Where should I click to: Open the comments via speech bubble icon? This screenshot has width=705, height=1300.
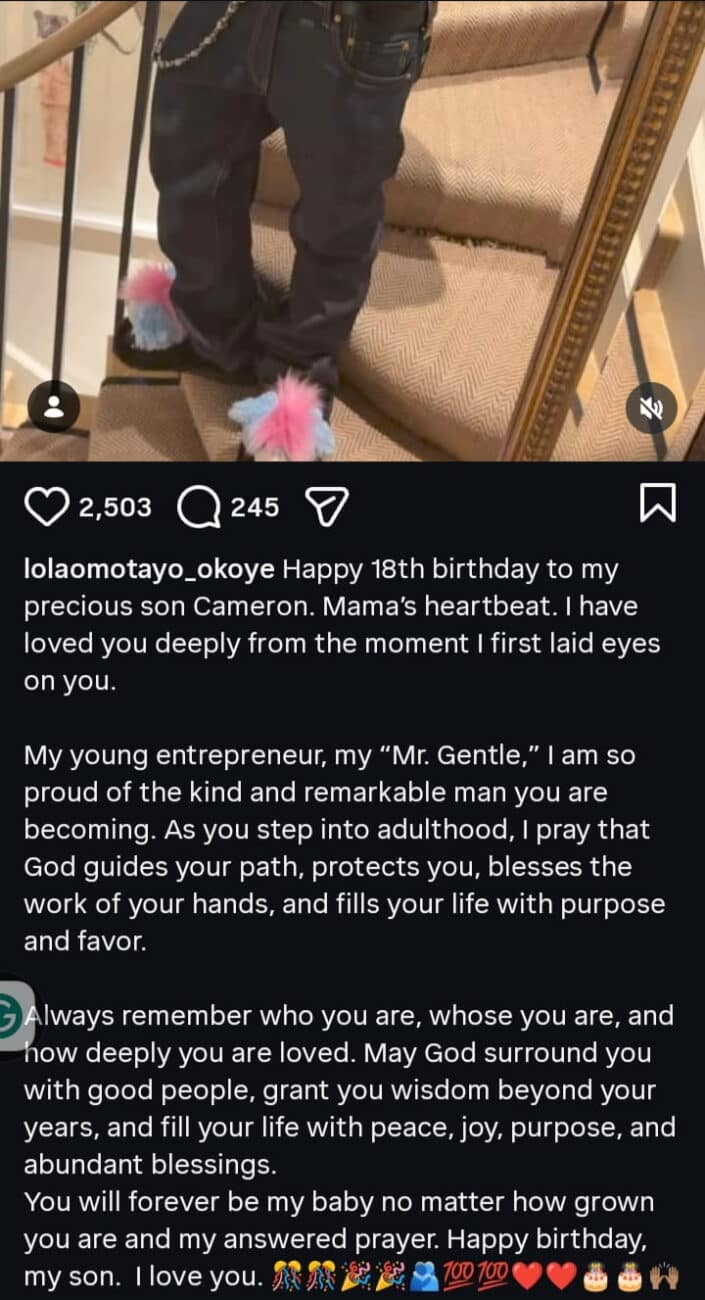[x=198, y=508]
